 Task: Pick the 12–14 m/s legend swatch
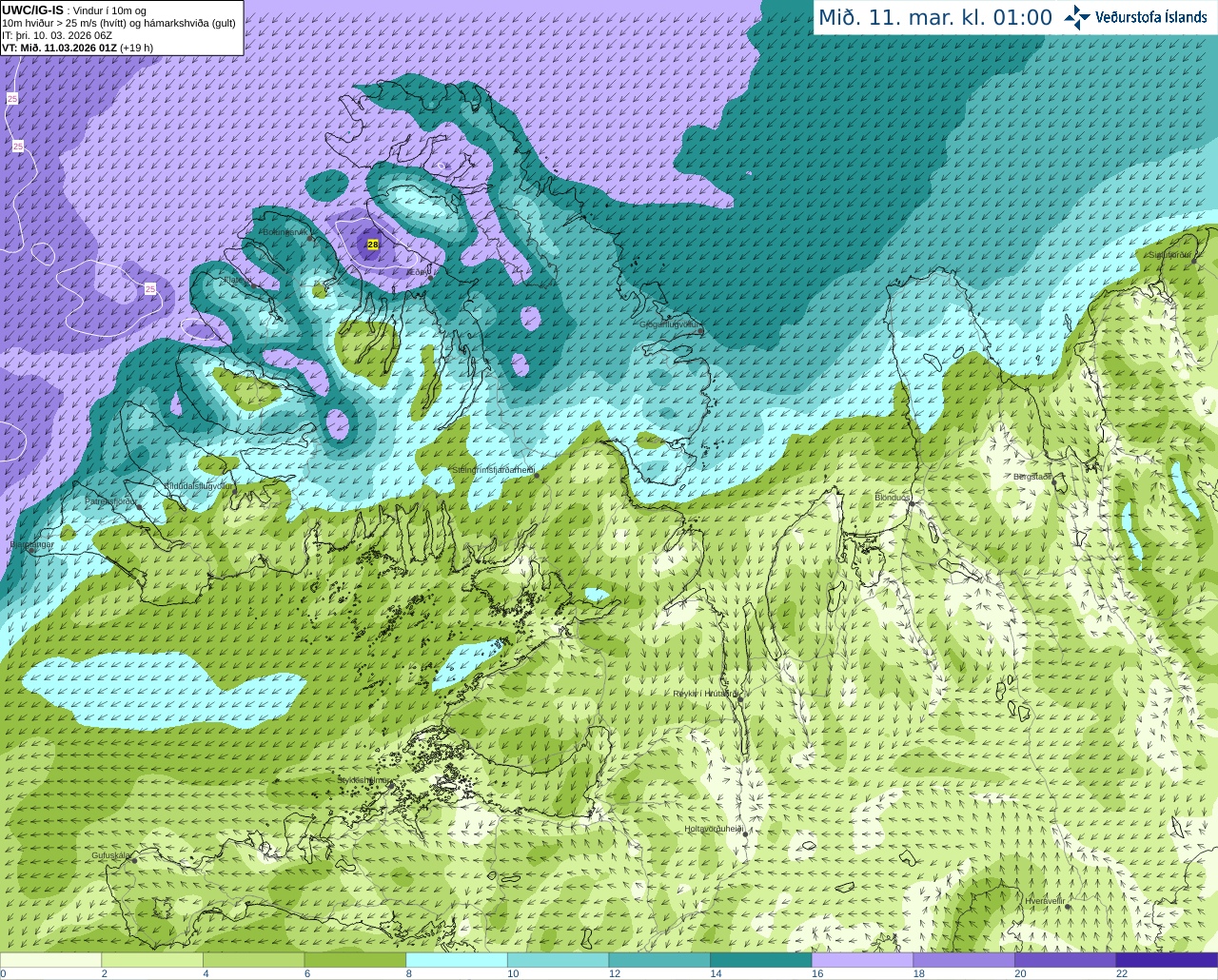pos(659,960)
